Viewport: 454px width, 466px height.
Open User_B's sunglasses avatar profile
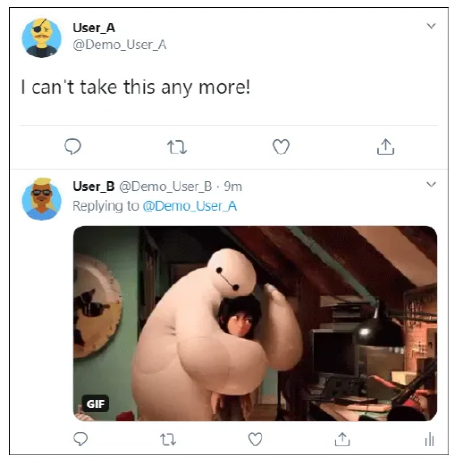coord(42,199)
